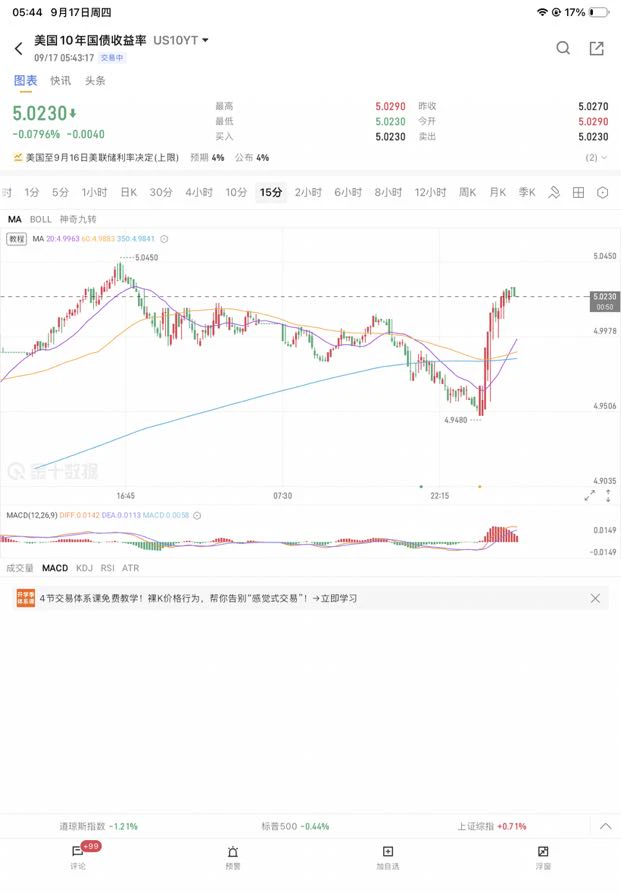621x894 pixels.
Task: Tap the vertical stretch arrows icon
Action: (x=608, y=496)
